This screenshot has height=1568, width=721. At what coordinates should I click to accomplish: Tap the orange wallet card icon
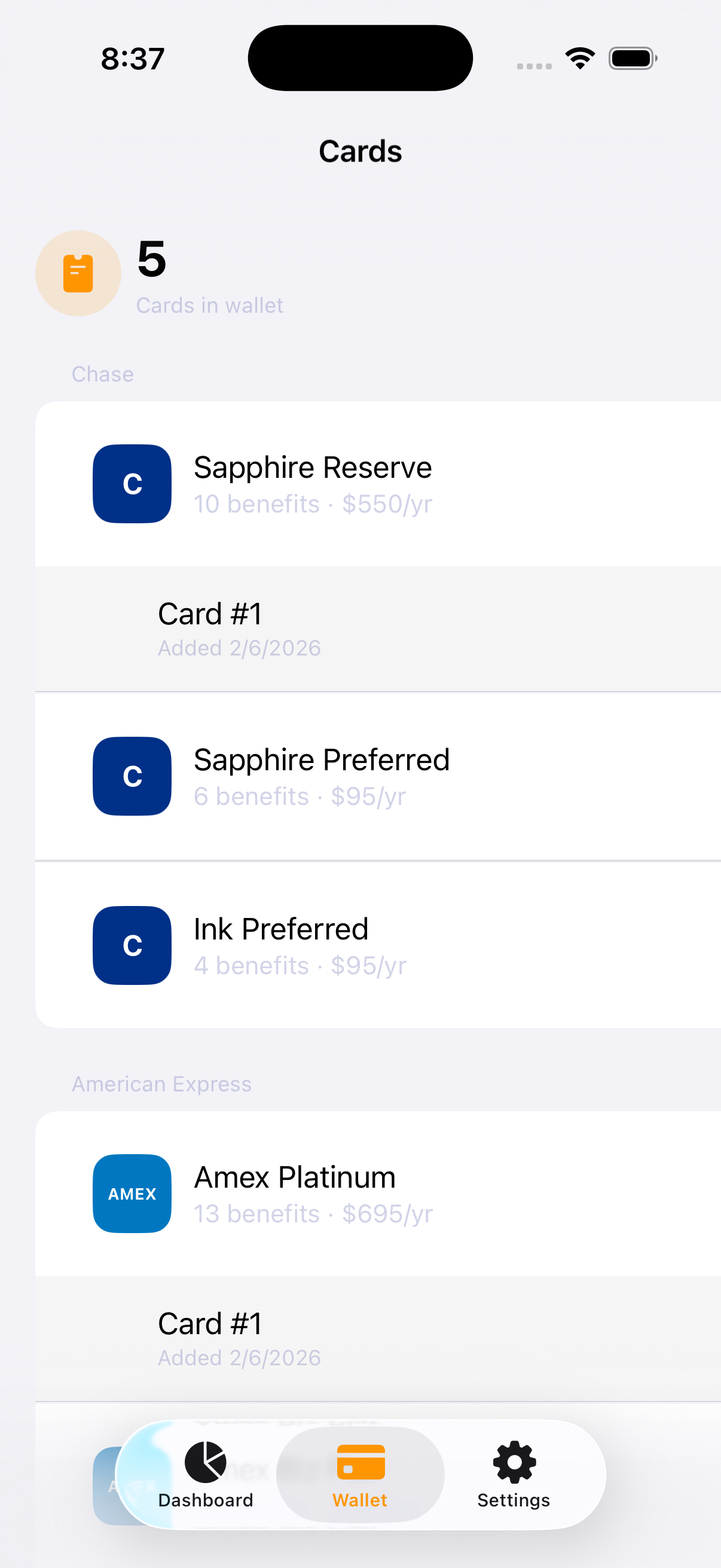(78, 273)
